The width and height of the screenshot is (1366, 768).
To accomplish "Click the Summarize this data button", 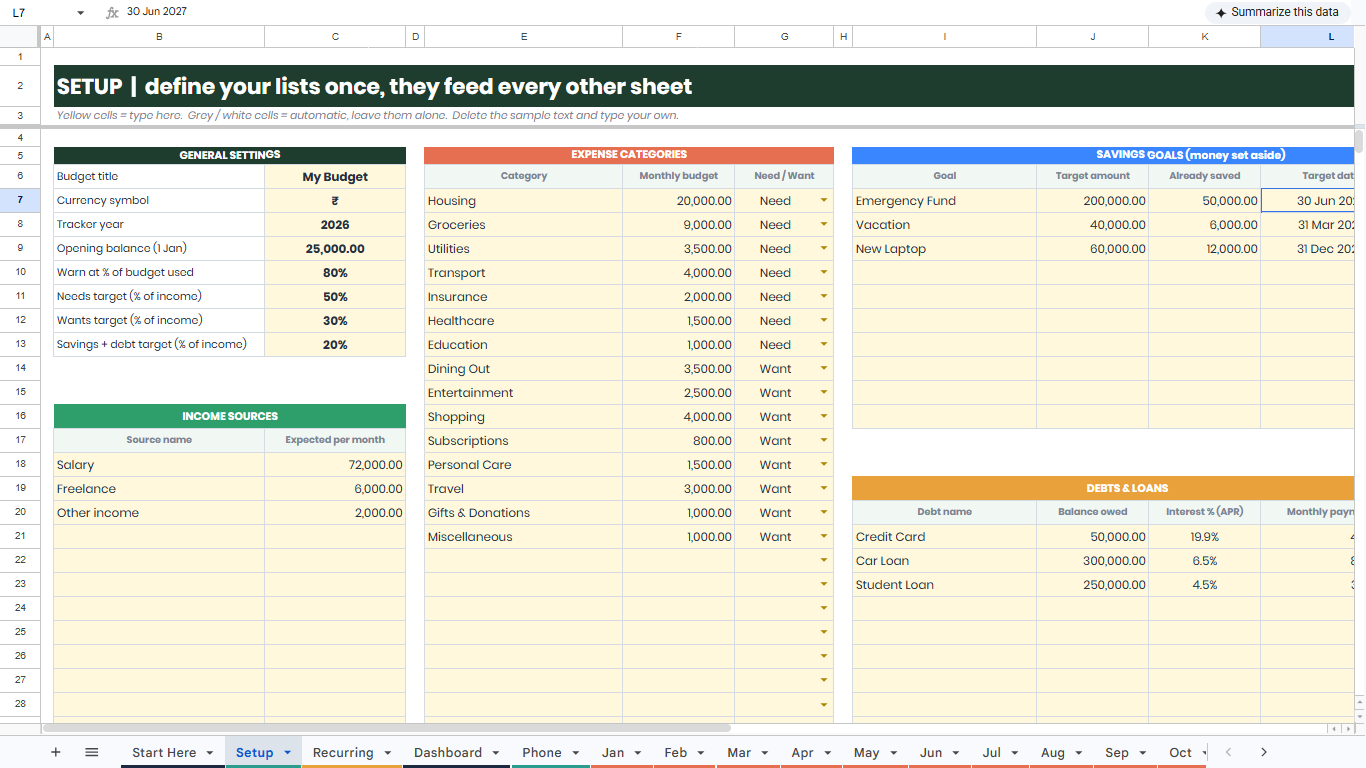I will point(1278,12).
